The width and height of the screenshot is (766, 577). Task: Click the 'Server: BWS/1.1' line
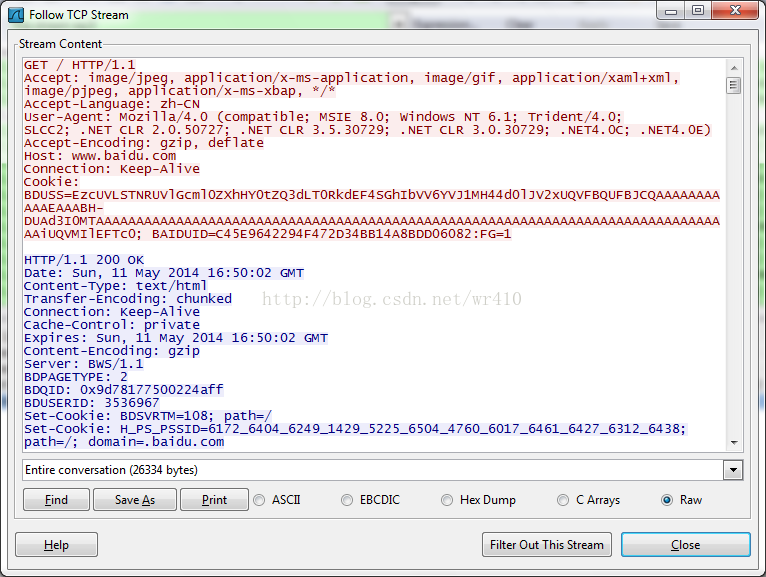[84, 363]
